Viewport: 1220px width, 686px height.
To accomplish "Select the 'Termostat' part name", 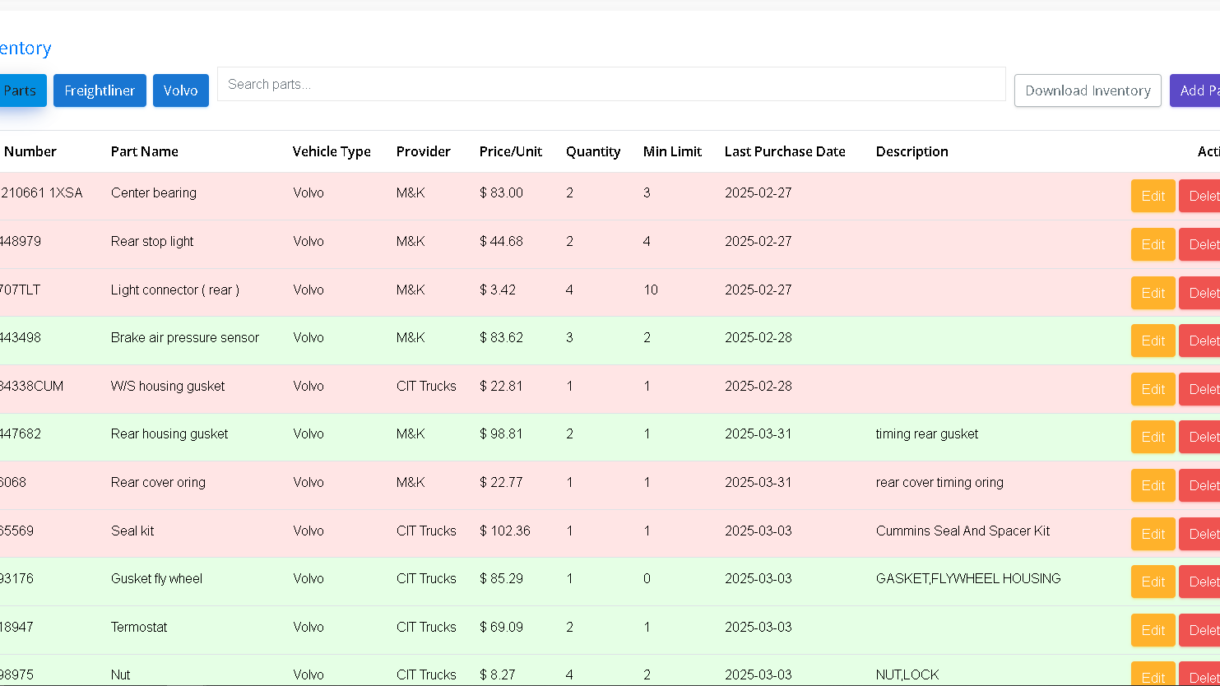I will 139,627.
